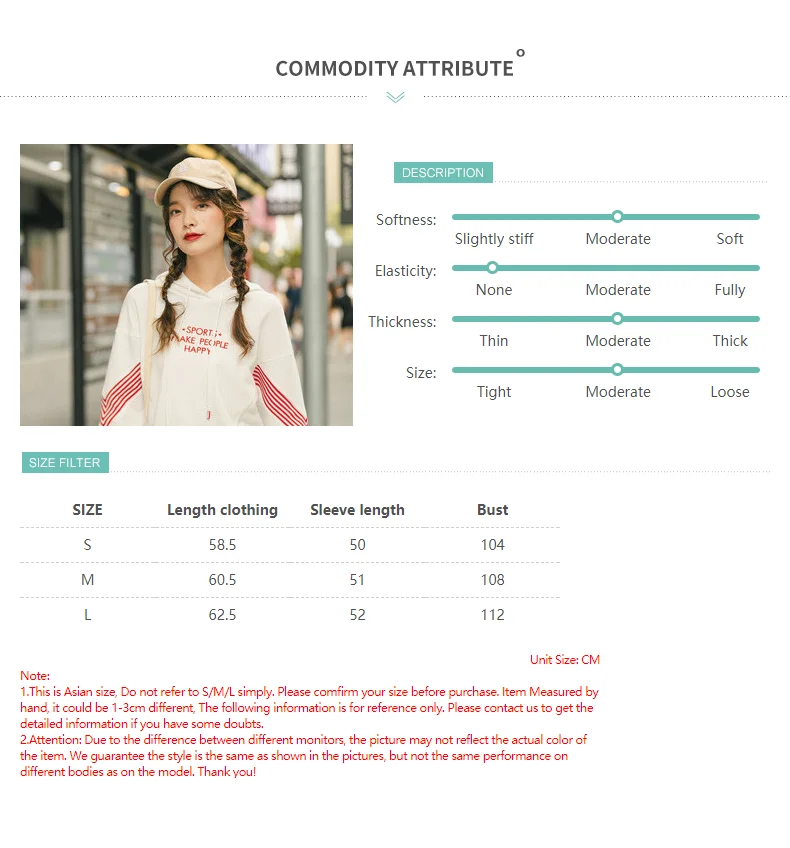
Task: Click the Elasticity slider handle
Action: pos(492,268)
